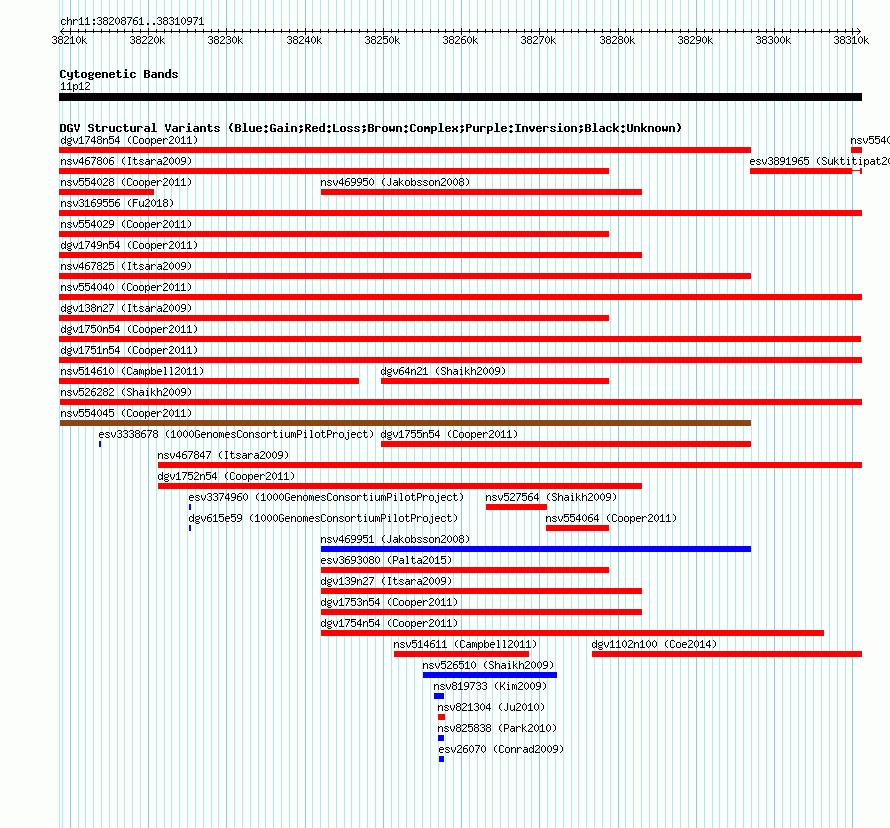
Task: Click the red nsv554064 loss bar
Action: [577, 528]
